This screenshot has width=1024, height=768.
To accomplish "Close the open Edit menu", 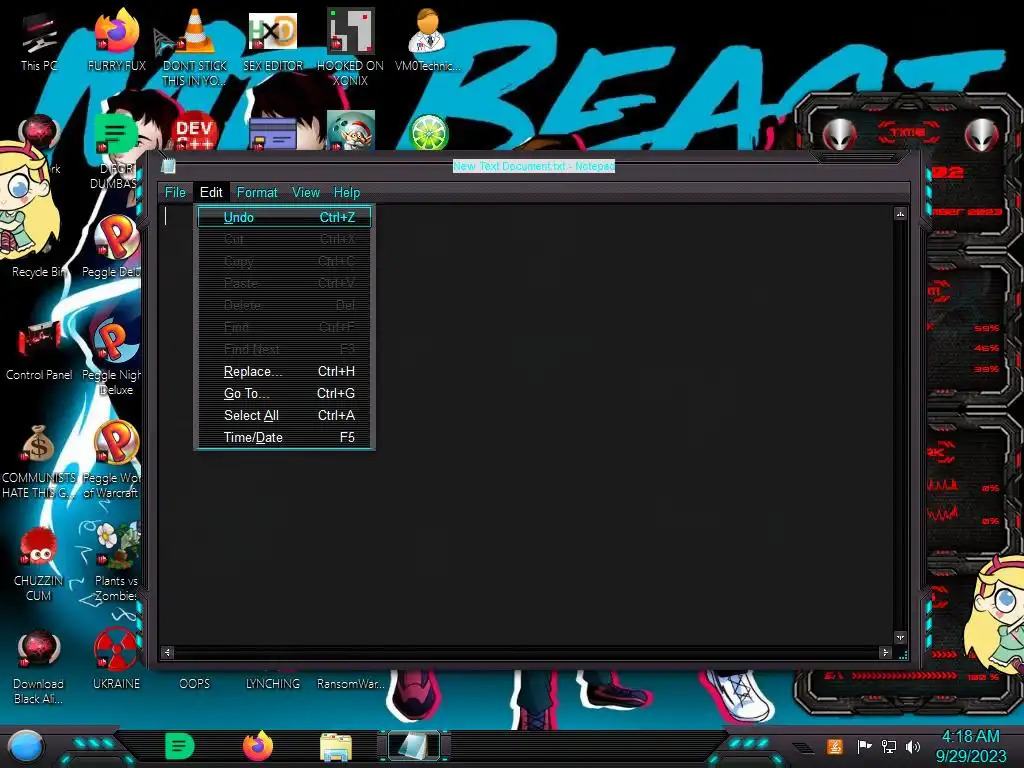I will (211, 192).
